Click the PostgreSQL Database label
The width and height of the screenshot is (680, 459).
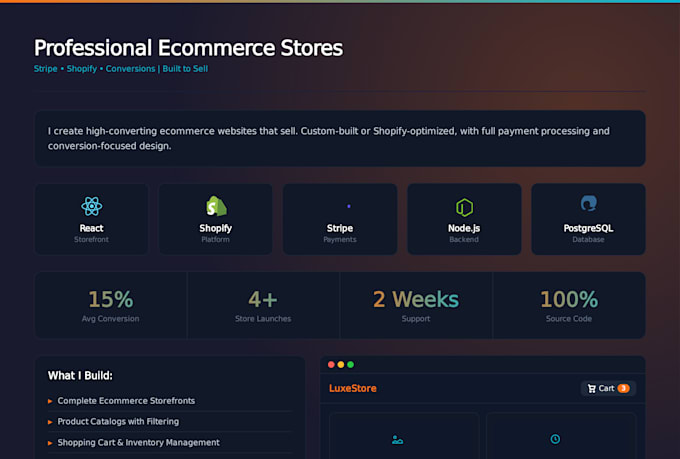pos(588,233)
